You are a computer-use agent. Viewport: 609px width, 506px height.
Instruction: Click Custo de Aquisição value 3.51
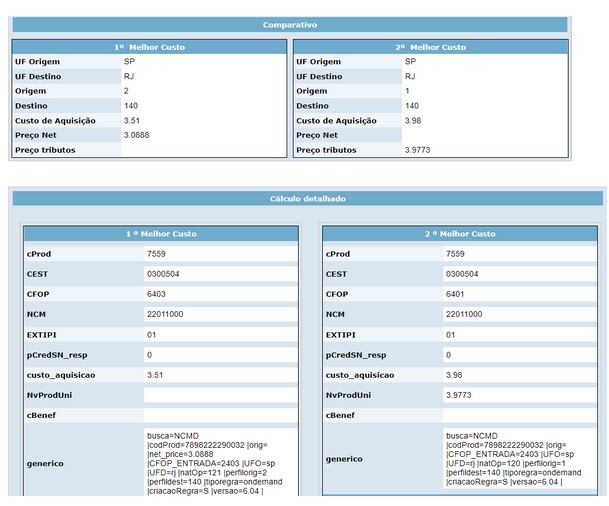132,120
